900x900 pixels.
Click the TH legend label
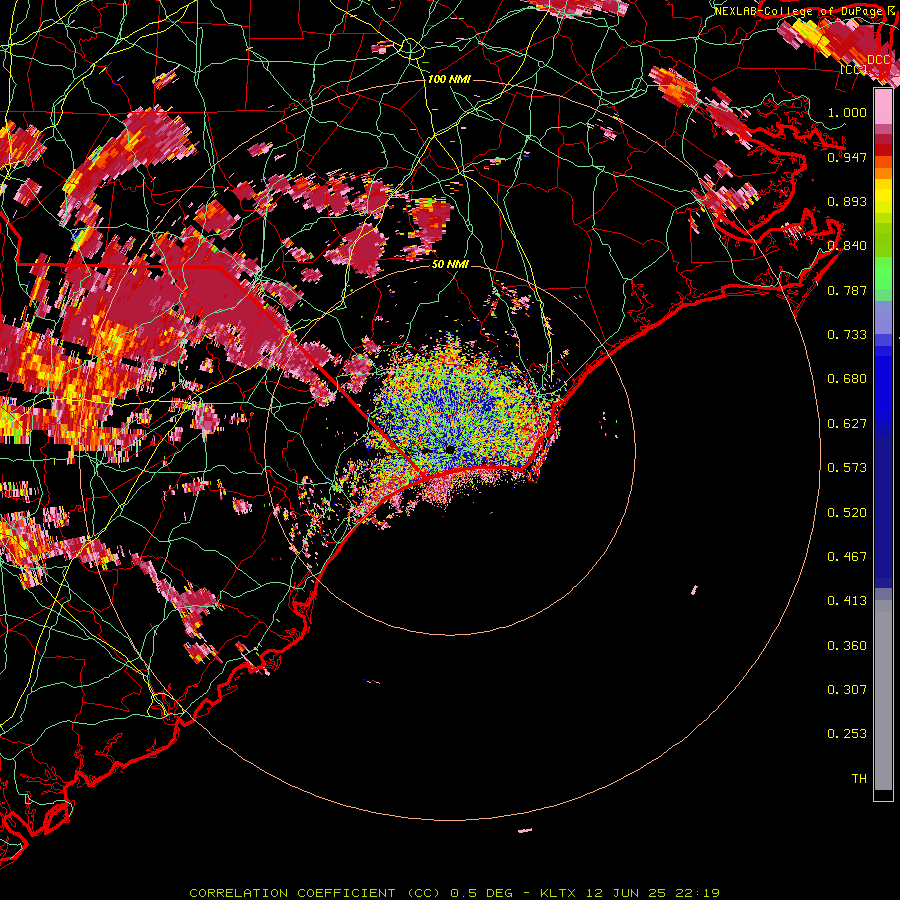coord(859,779)
